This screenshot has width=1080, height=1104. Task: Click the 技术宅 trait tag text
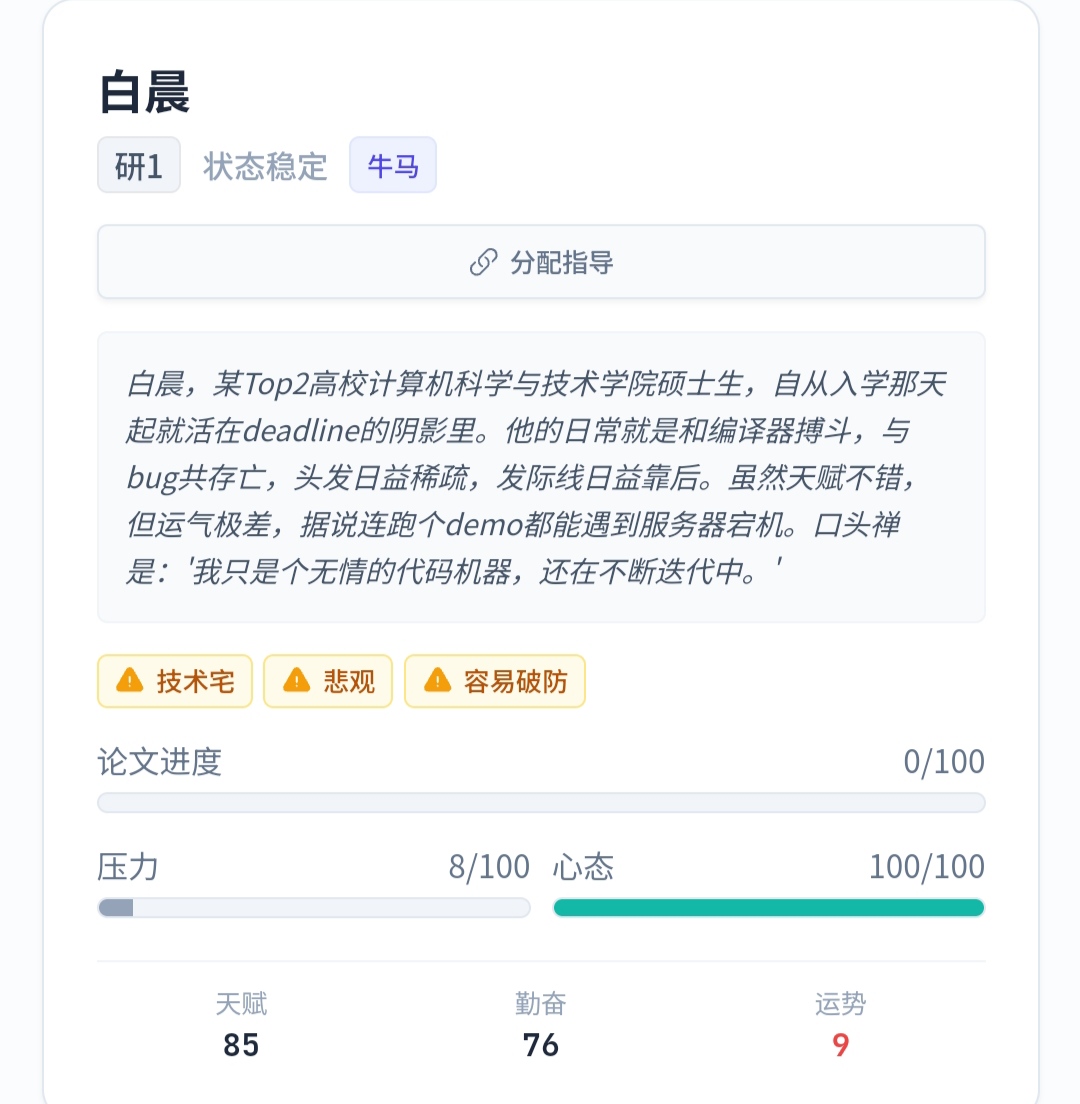tap(195, 682)
